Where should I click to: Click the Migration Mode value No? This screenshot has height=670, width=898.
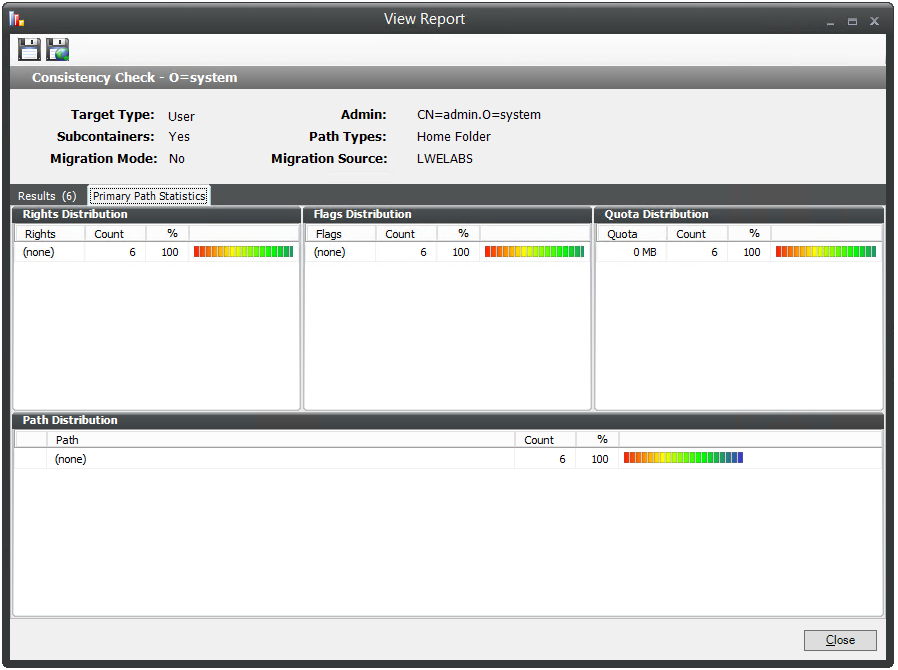coord(176,159)
